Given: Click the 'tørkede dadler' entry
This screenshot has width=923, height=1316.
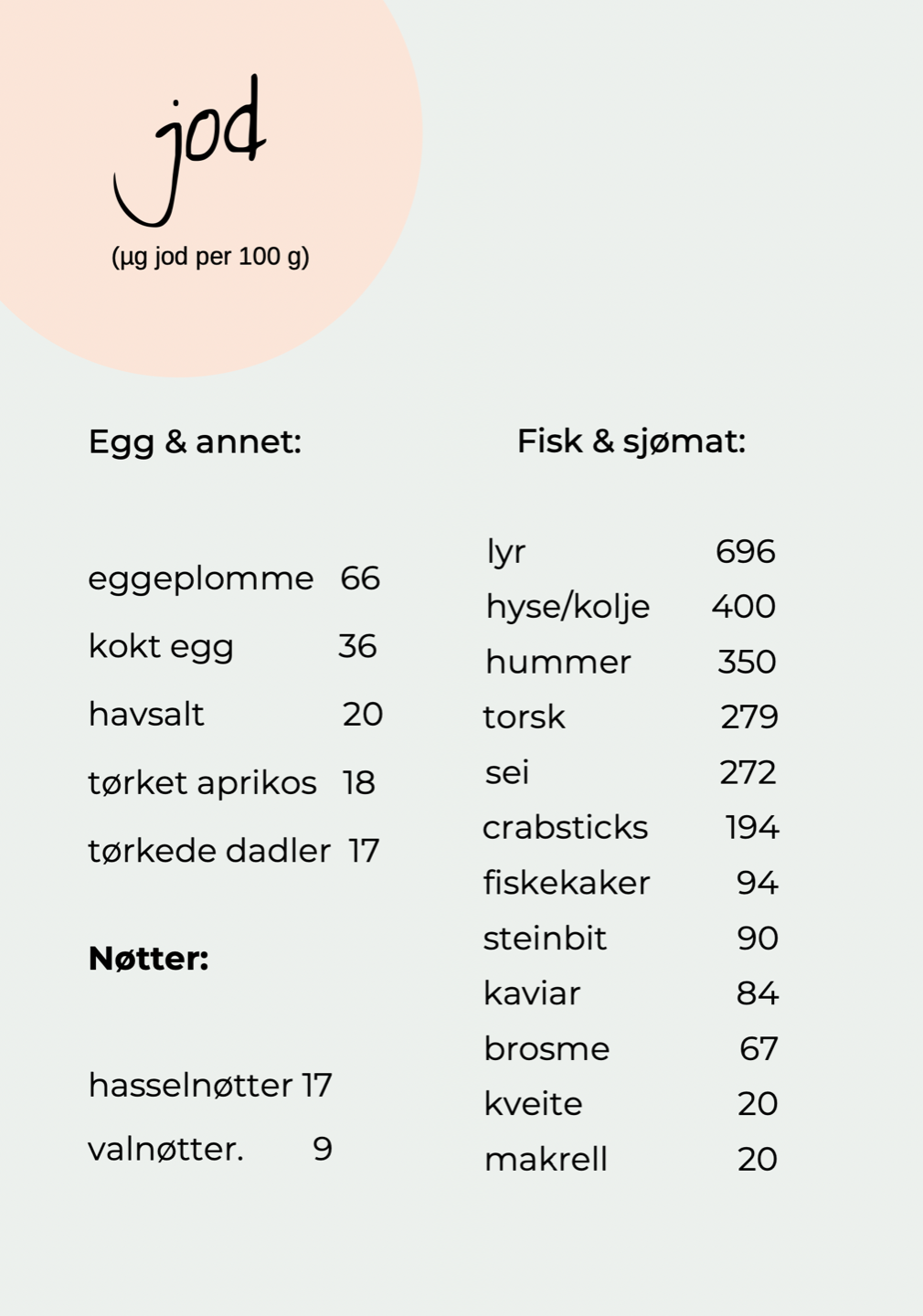Looking at the screenshot, I should pos(209,851).
